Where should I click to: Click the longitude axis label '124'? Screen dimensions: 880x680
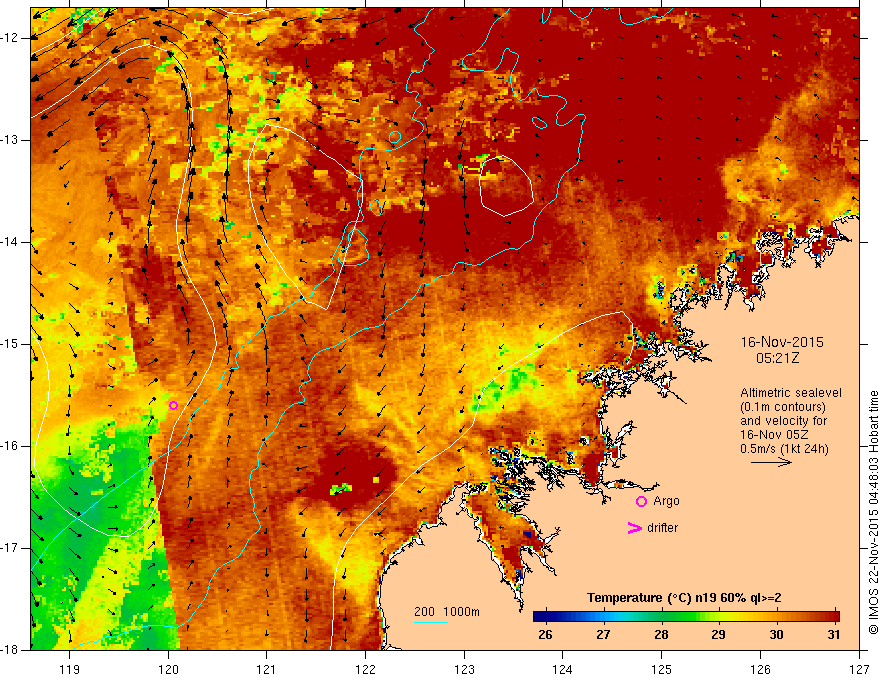tap(563, 669)
